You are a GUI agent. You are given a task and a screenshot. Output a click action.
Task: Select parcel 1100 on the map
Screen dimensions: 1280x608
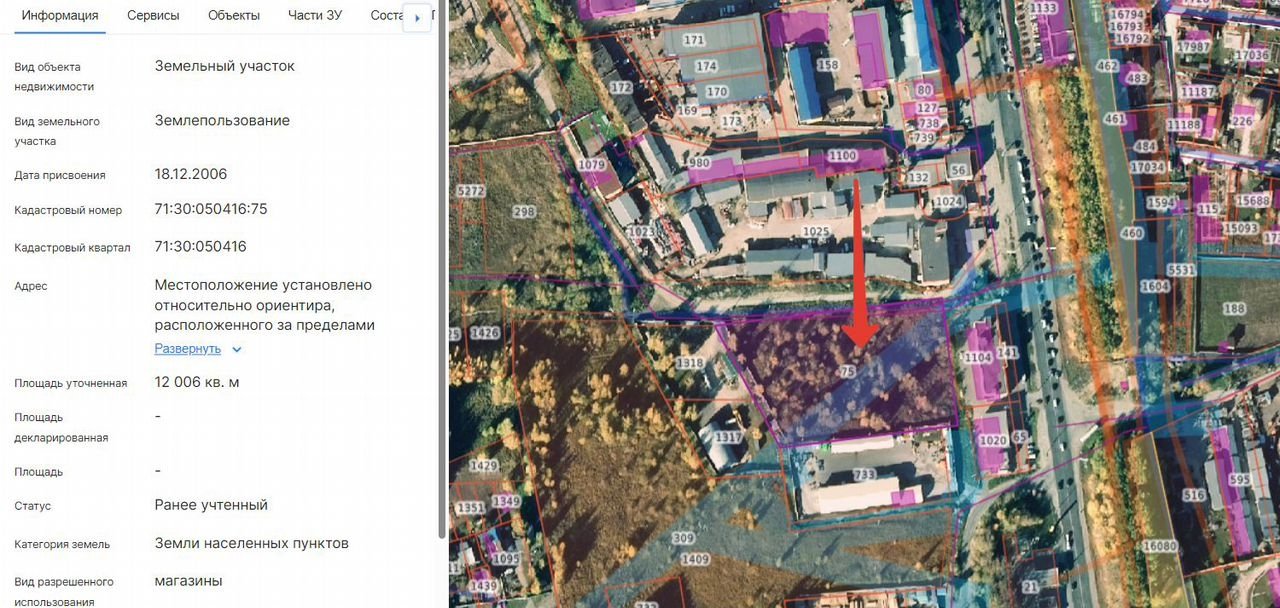click(x=842, y=156)
